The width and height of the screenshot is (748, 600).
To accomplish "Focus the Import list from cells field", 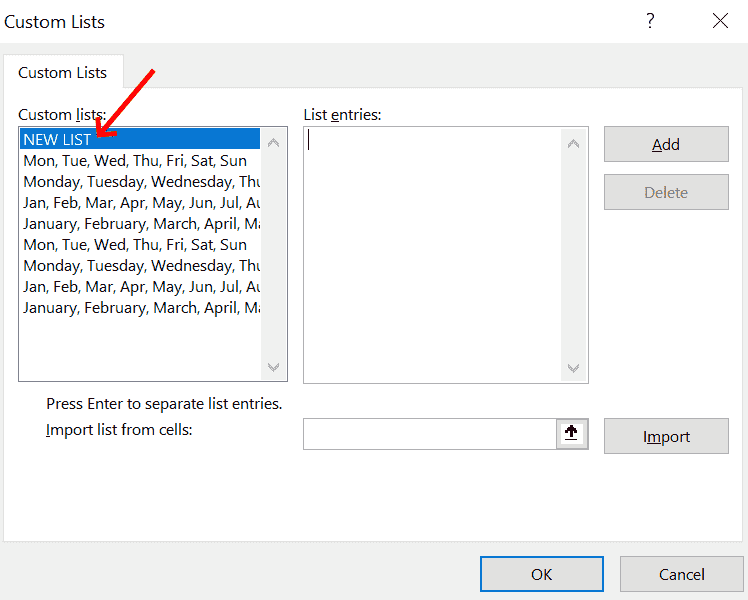I will [430, 434].
